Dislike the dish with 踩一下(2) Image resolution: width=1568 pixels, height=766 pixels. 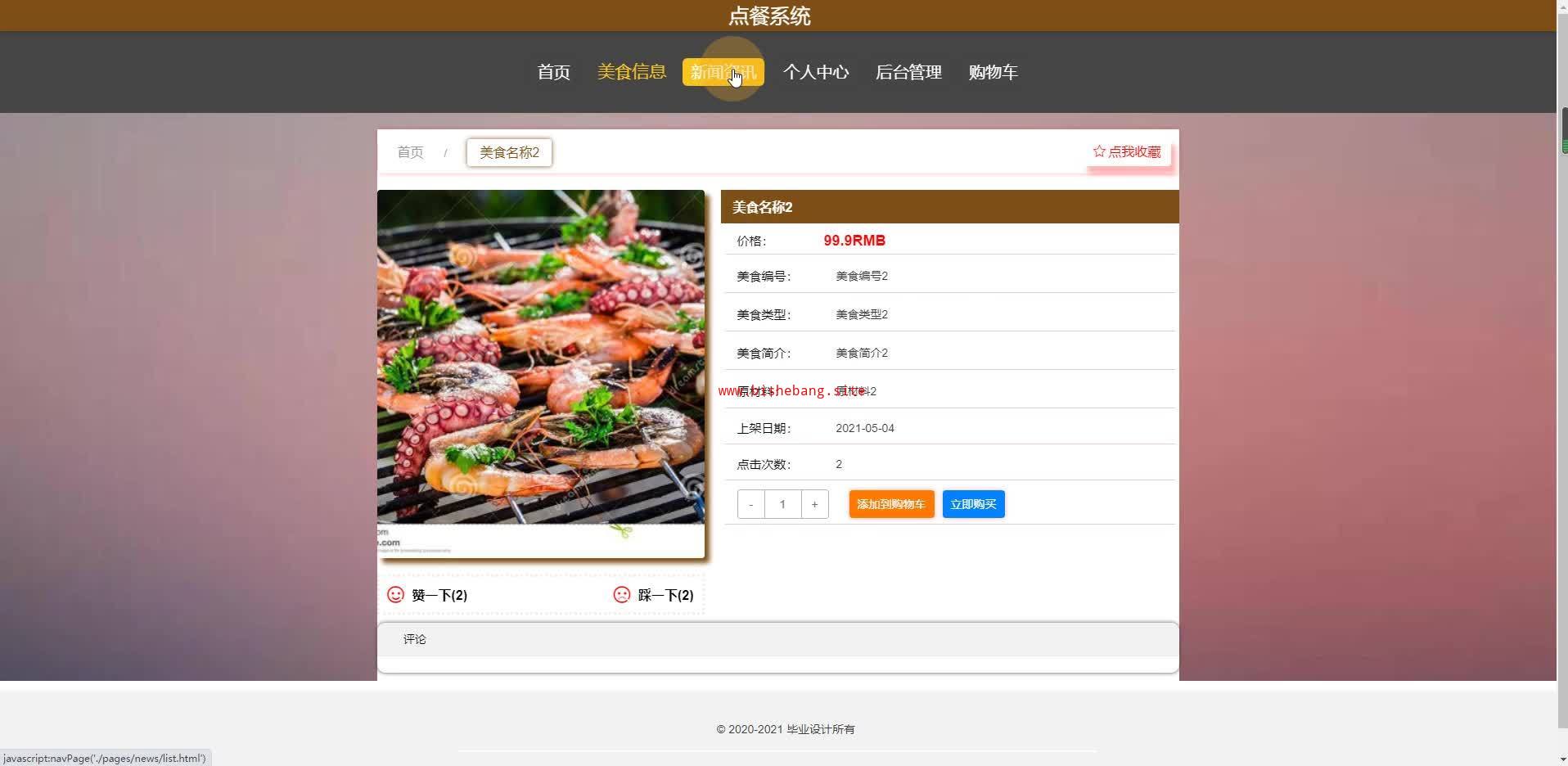pyautogui.click(x=665, y=595)
